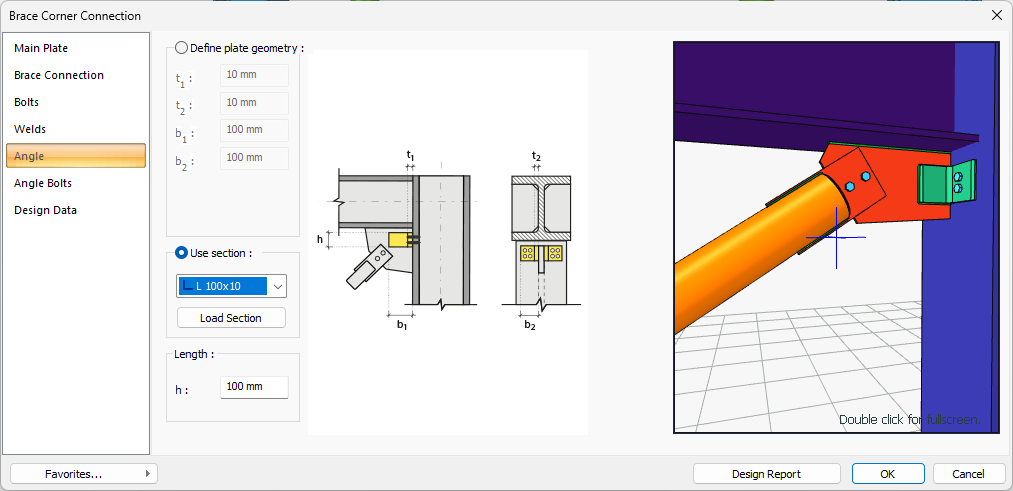Click the Length h input field

point(254,387)
